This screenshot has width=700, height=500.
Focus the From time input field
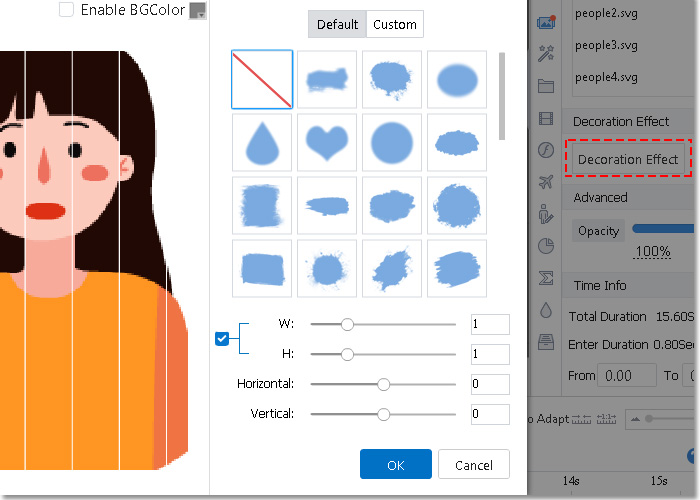point(627,375)
